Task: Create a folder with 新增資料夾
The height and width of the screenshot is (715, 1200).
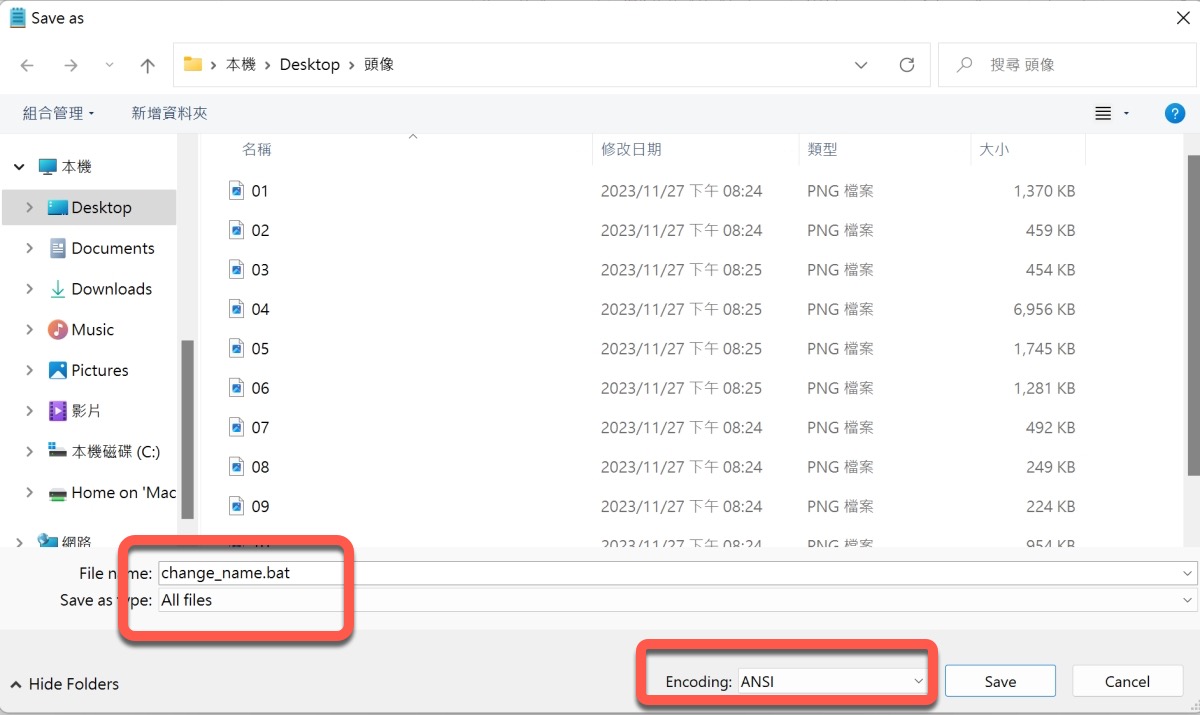Action: point(169,113)
